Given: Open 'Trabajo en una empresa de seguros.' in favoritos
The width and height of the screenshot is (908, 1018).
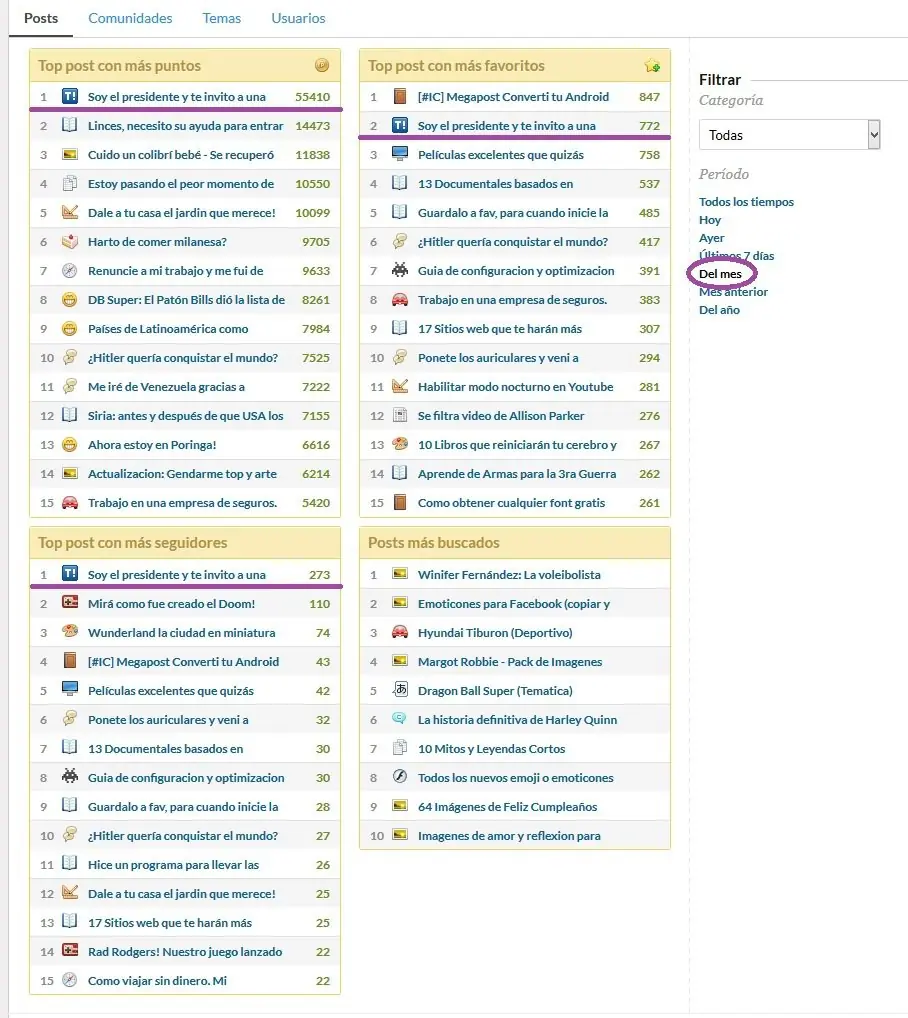Looking at the screenshot, I should [x=513, y=300].
